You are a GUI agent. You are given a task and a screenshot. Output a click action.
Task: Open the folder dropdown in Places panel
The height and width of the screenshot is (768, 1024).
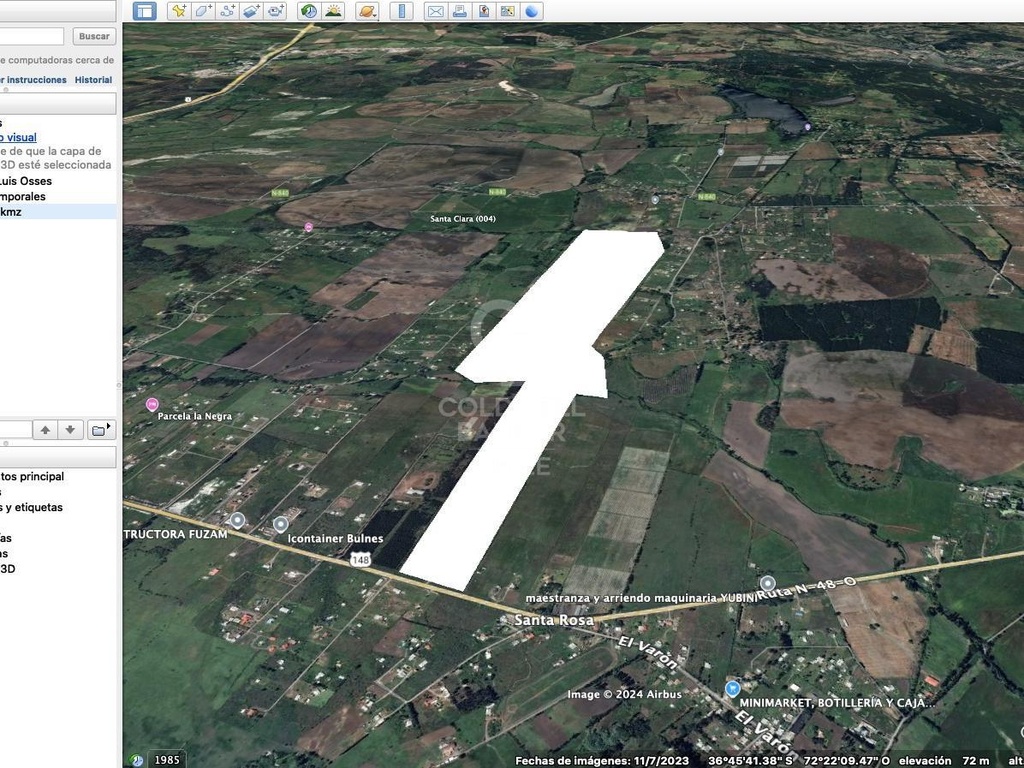(x=100, y=430)
